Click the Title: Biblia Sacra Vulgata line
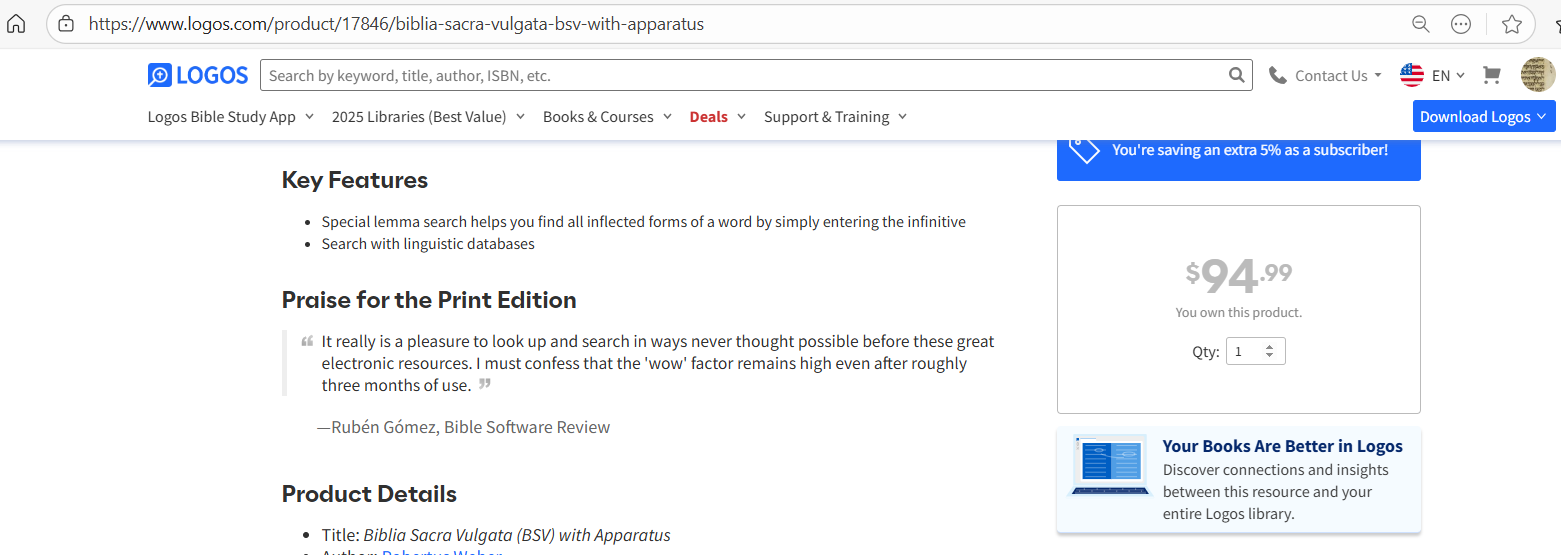Screen dimensions: 1561x555 pyautogui.click(x=496, y=535)
